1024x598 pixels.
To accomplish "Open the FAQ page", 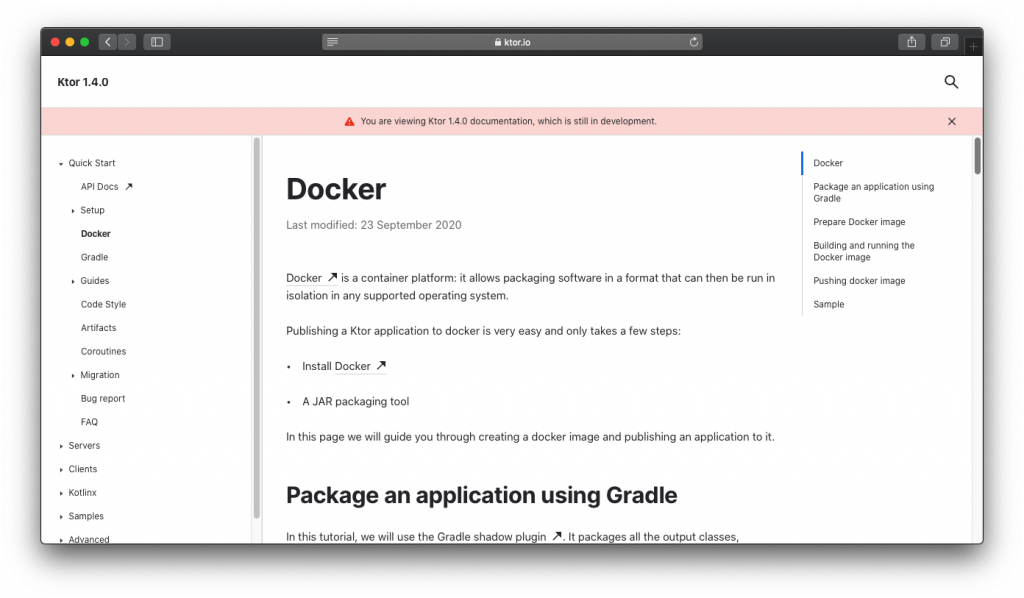I will (x=89, y=422).
